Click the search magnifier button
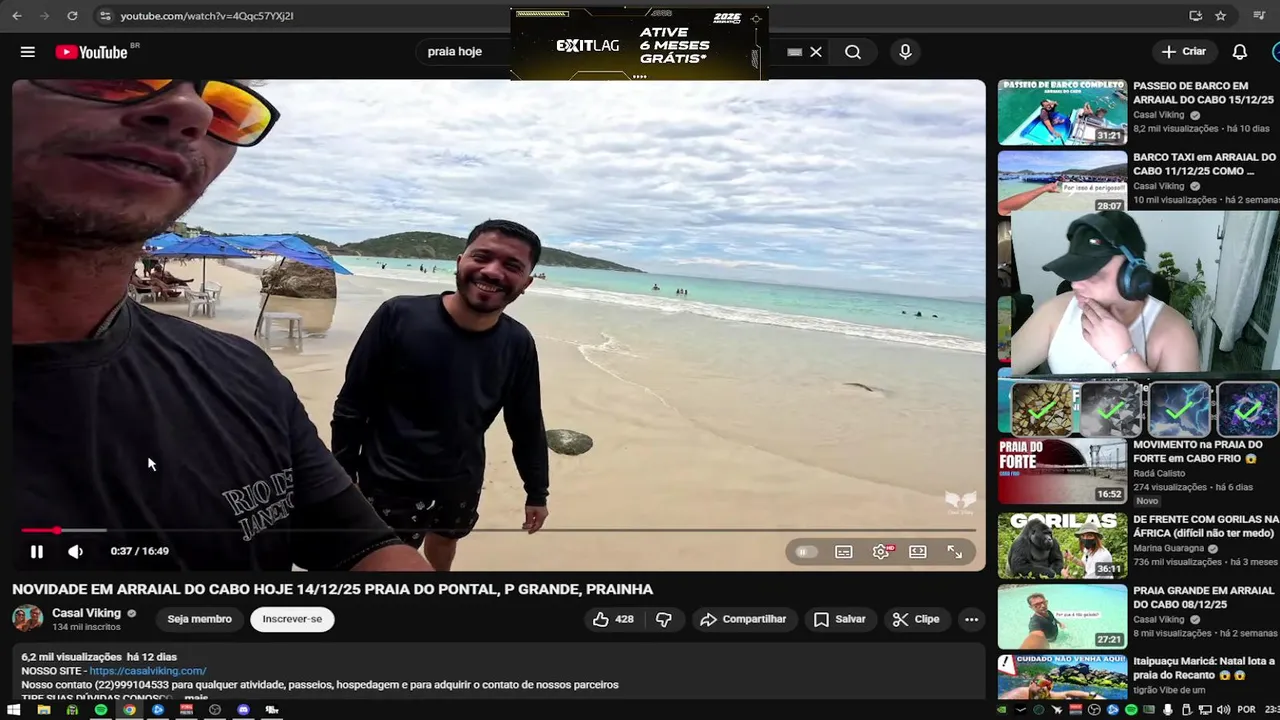1280x720 pixels. pyautogui.click(x=853, y=52)
